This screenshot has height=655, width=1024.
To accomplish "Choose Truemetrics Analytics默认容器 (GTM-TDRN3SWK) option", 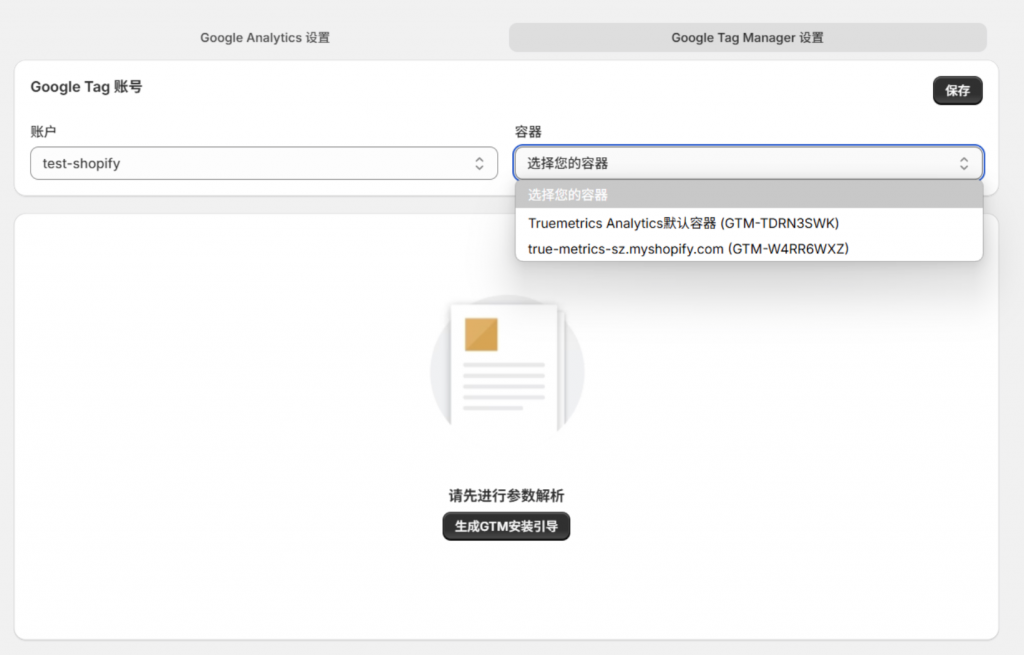I will pyautogui.click(x=749, y=223).
